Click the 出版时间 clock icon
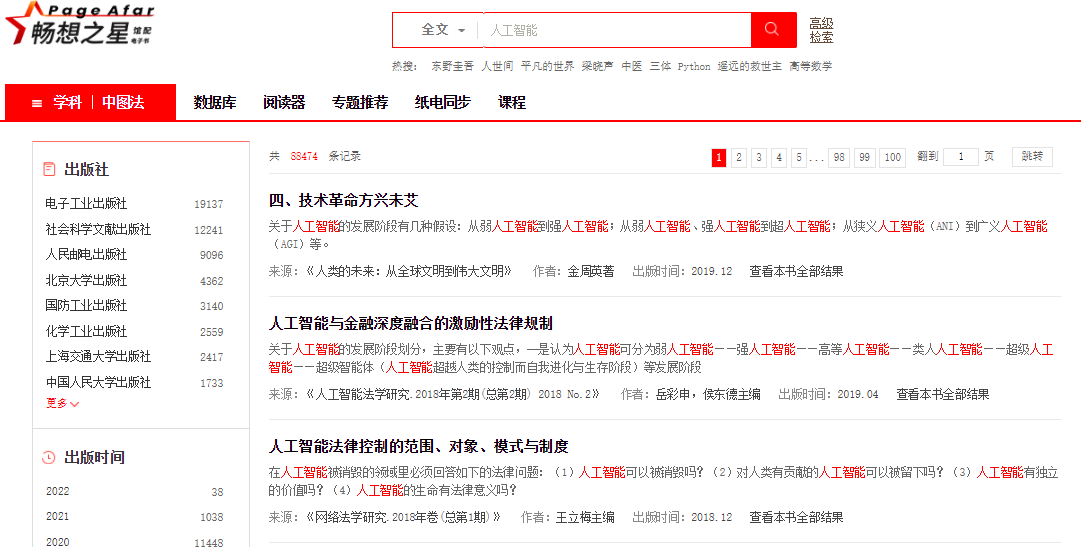 click(x=49, y=458)
